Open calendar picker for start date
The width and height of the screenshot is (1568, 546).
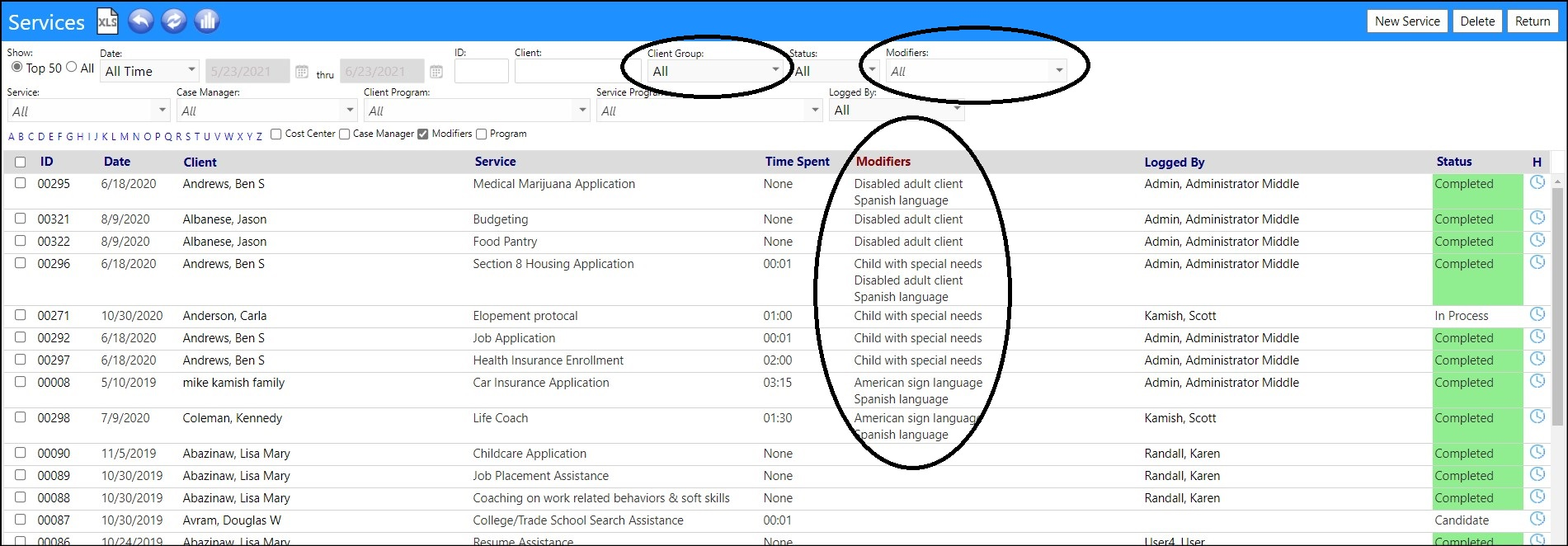coord(302,72)
